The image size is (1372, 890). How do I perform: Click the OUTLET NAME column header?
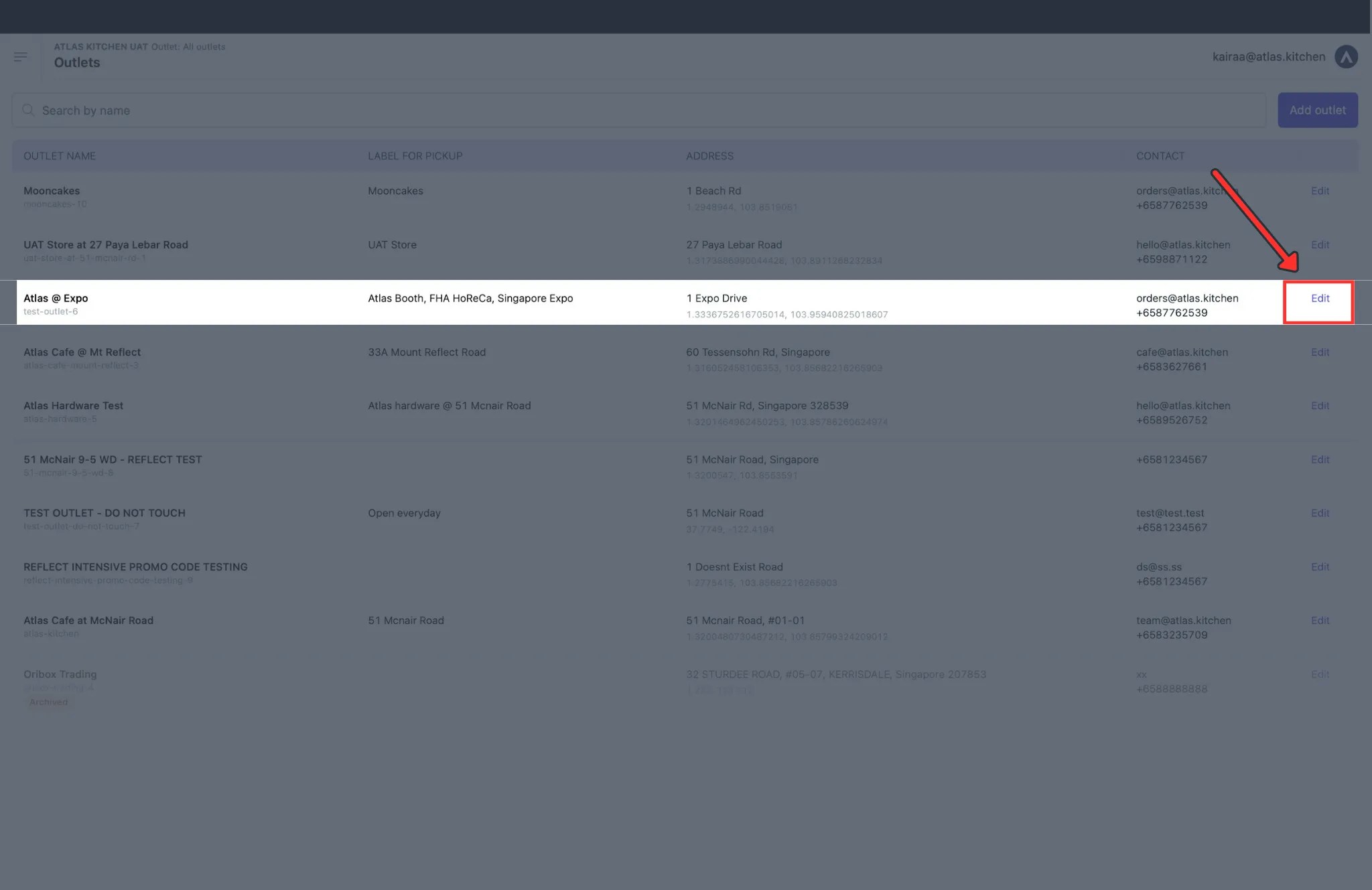pos(60,156)
